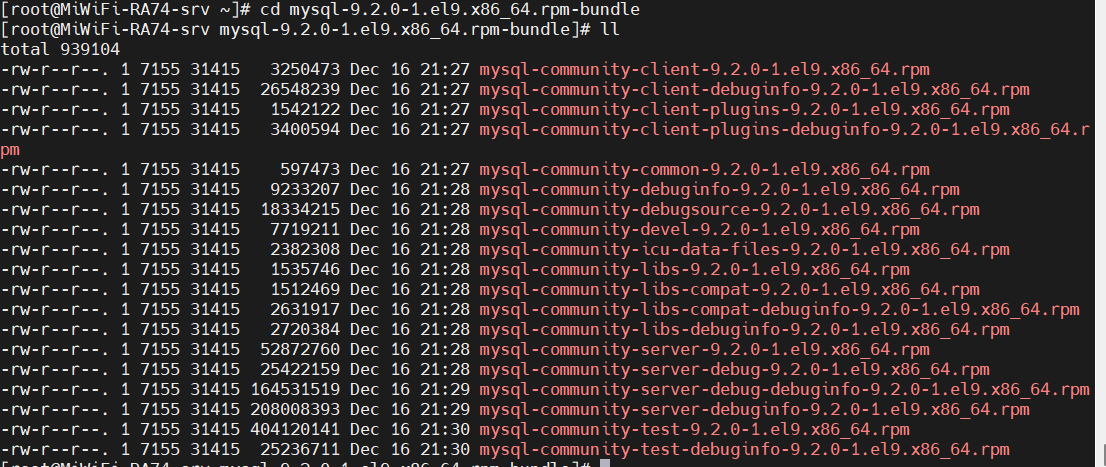Click the mysql-community-server-debug-9.2.0 rpm filename
Image resolution: width=1106 pixels, height=467 pixels.
(734, 370)
